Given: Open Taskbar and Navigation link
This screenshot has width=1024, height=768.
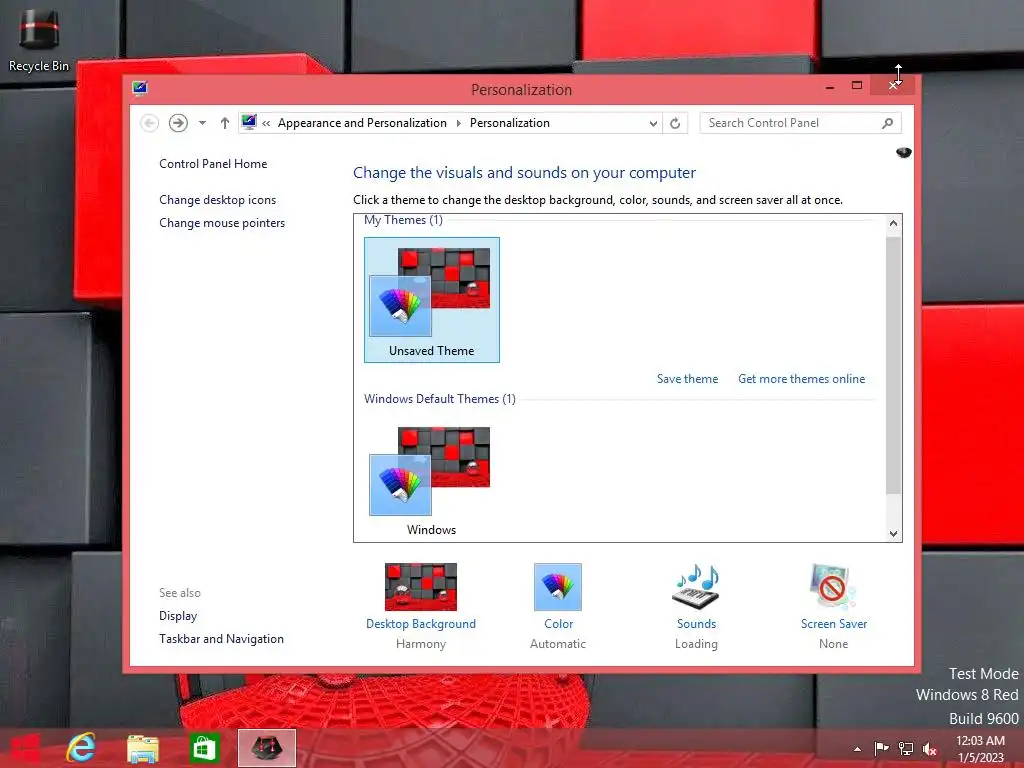Looking at the screenshot, I should (x=221, y=639).
